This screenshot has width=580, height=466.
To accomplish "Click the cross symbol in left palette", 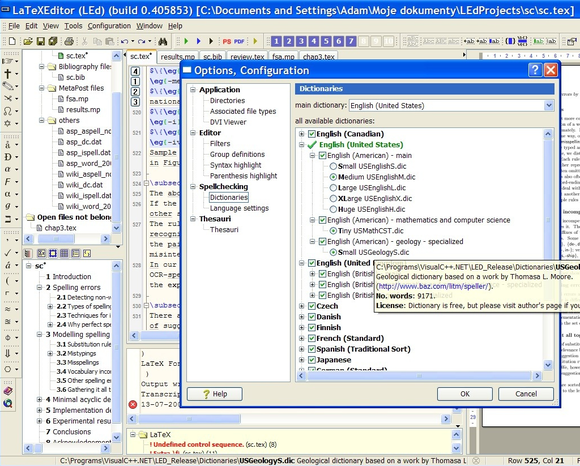I will tap(7, 74).
